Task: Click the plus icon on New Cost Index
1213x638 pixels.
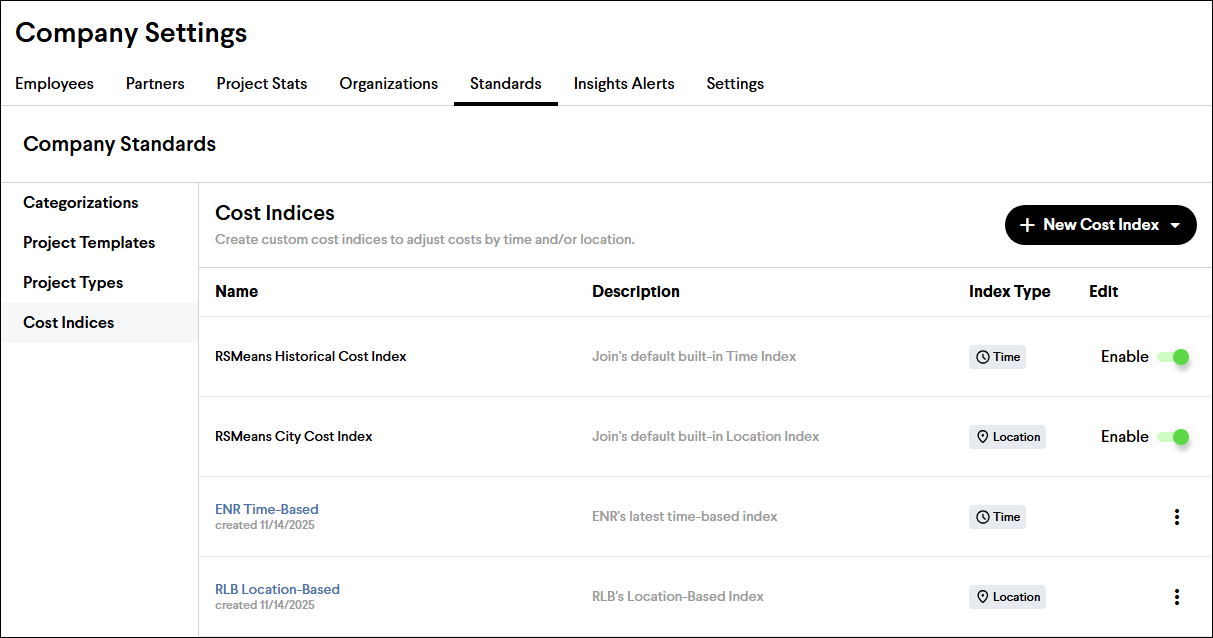Action: tap(1027, 225)
